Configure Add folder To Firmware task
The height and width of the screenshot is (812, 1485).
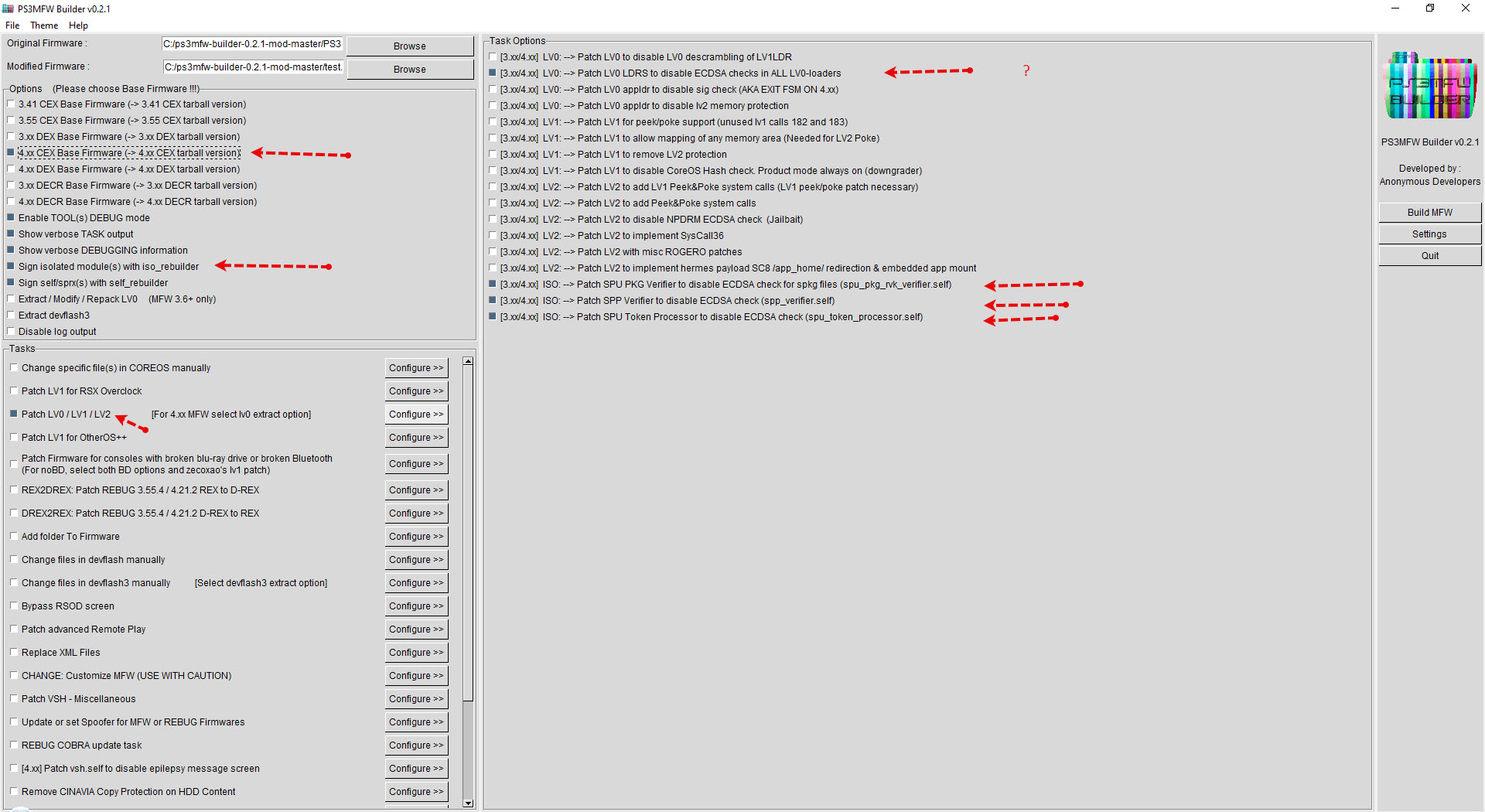coord(417,537)
